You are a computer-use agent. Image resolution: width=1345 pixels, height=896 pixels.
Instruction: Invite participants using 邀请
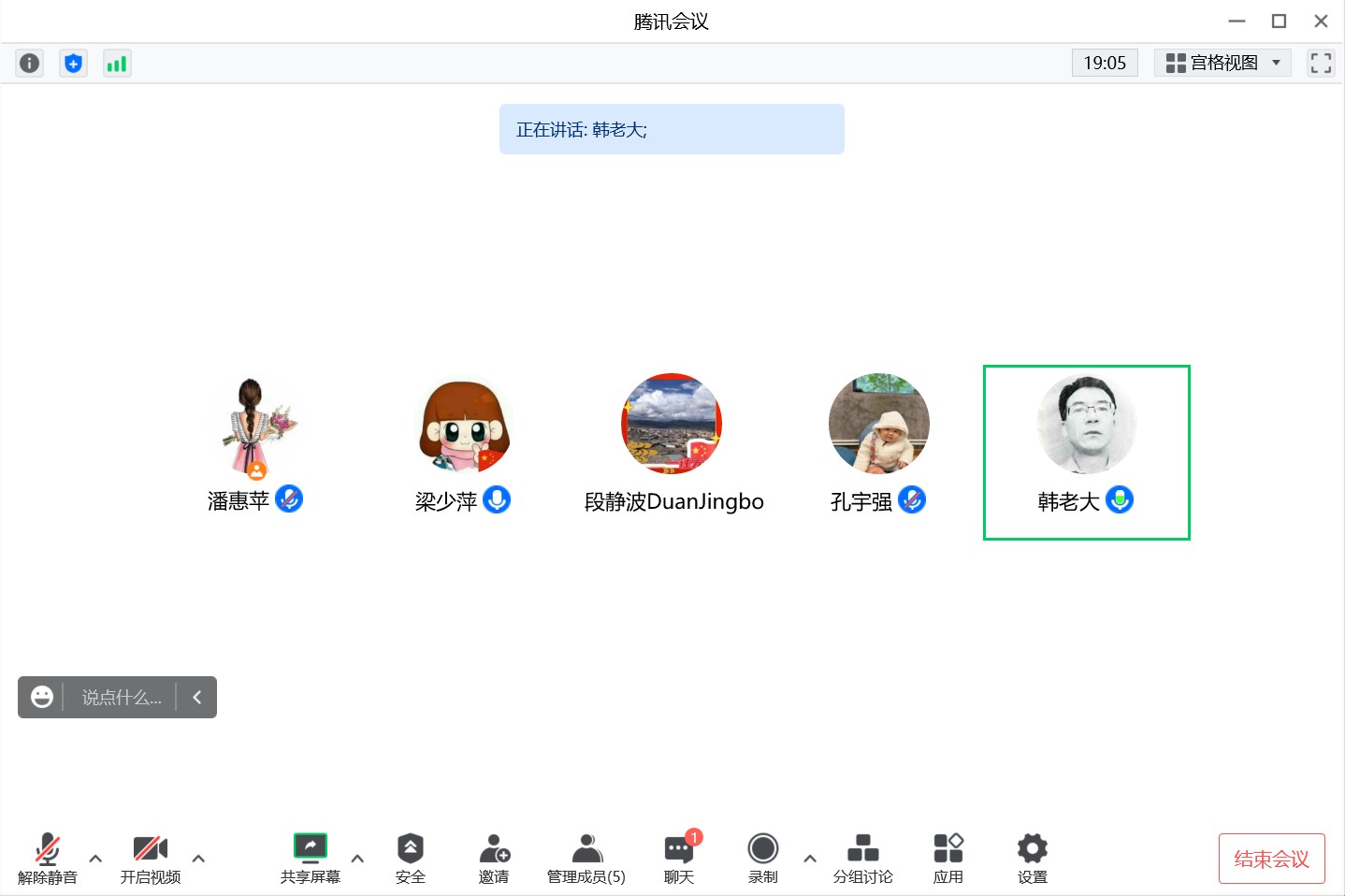[494, 858]
